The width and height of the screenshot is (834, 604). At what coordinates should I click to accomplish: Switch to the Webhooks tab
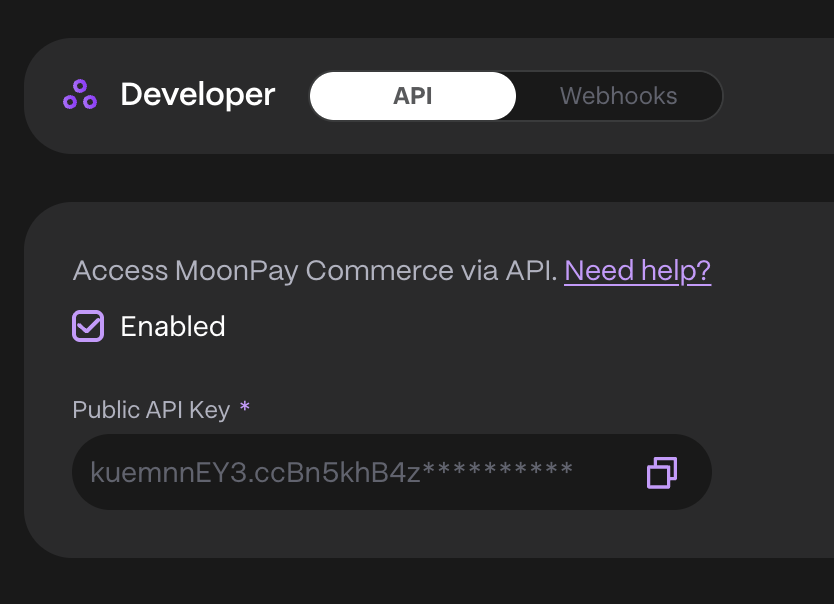click(x=619, y=96)
